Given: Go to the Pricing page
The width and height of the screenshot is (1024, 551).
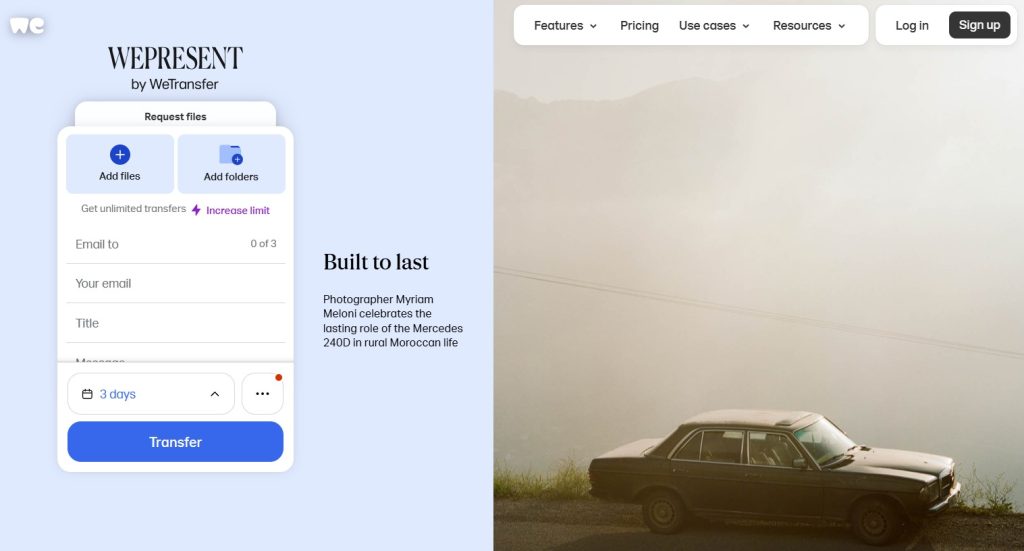Looking at the screenshot, I should [639, 25].
